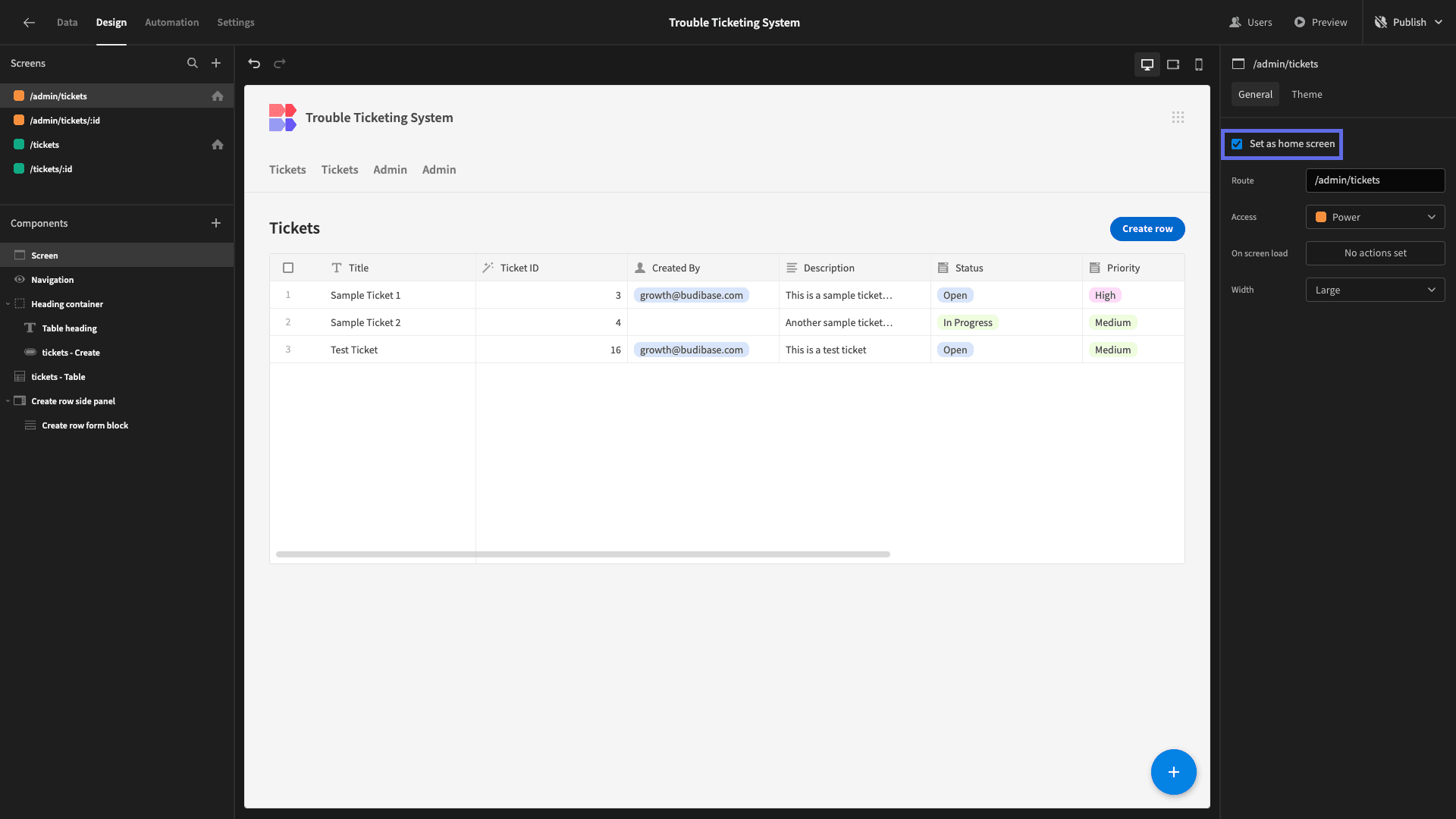Select the Table heading component
This screenshot has width=1456, height=819.
(117, 328)
